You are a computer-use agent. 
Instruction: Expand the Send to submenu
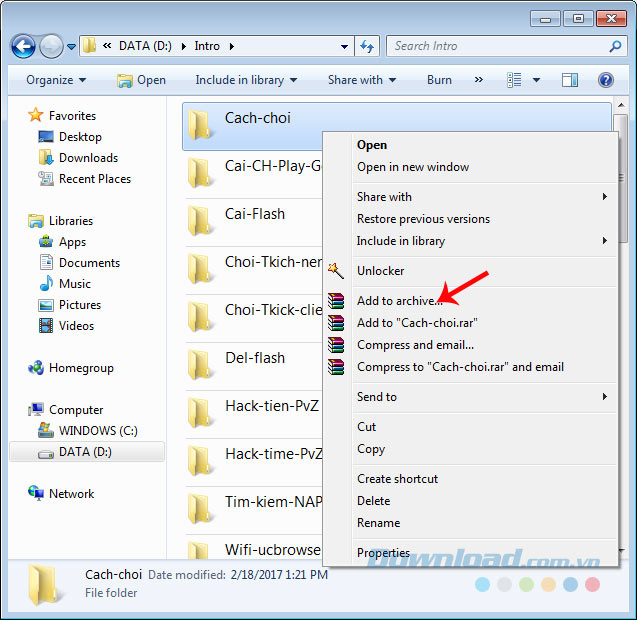(485, 397)
